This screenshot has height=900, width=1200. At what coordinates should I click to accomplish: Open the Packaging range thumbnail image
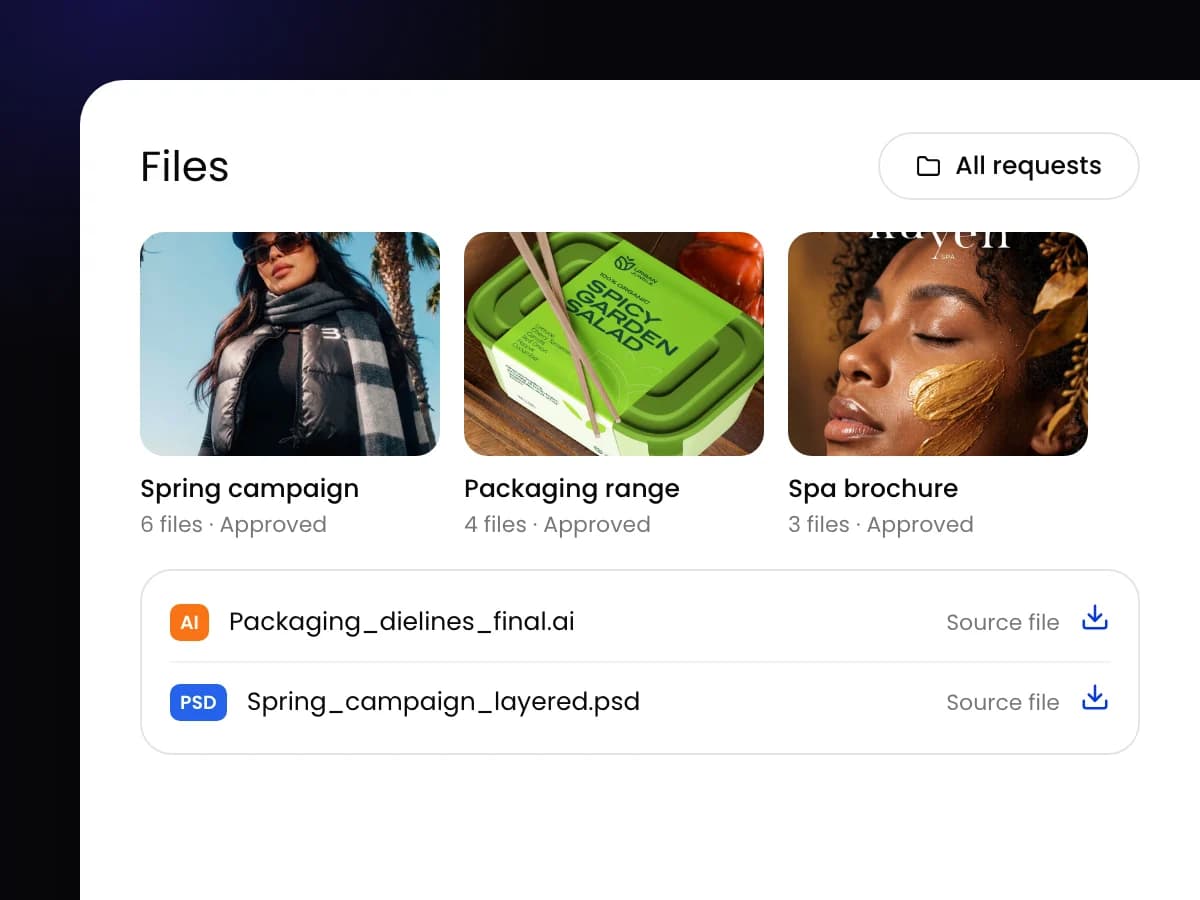coord(614,344)
